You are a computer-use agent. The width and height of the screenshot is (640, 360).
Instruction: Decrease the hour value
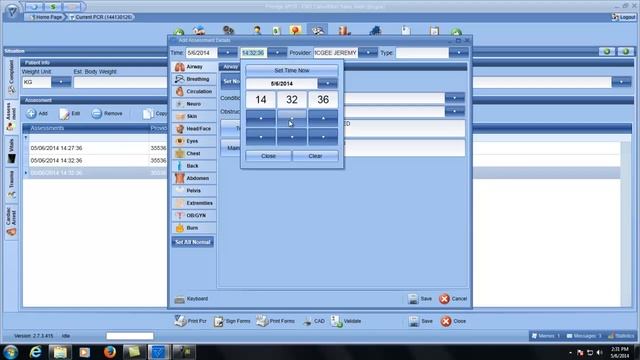(x=260, y=137)
